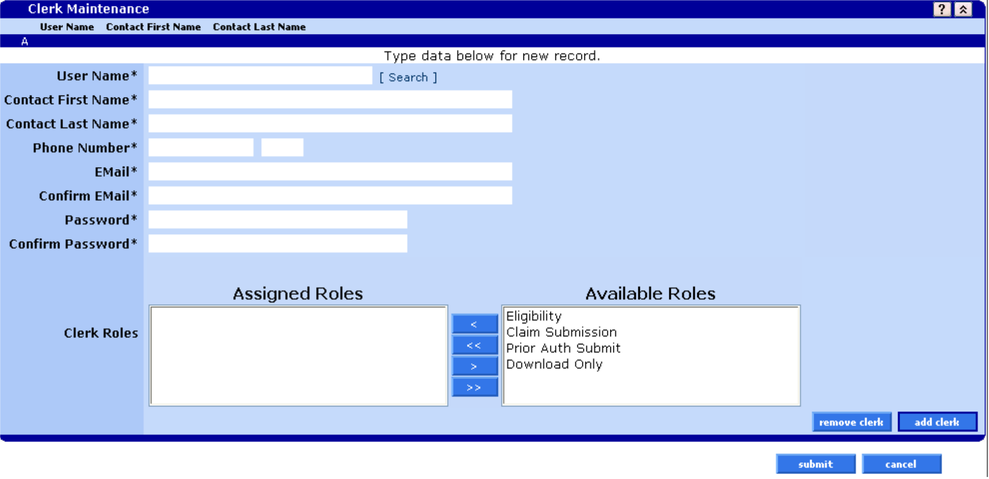Click the User Name column header

pyautogui.click(x=67, y=27)
